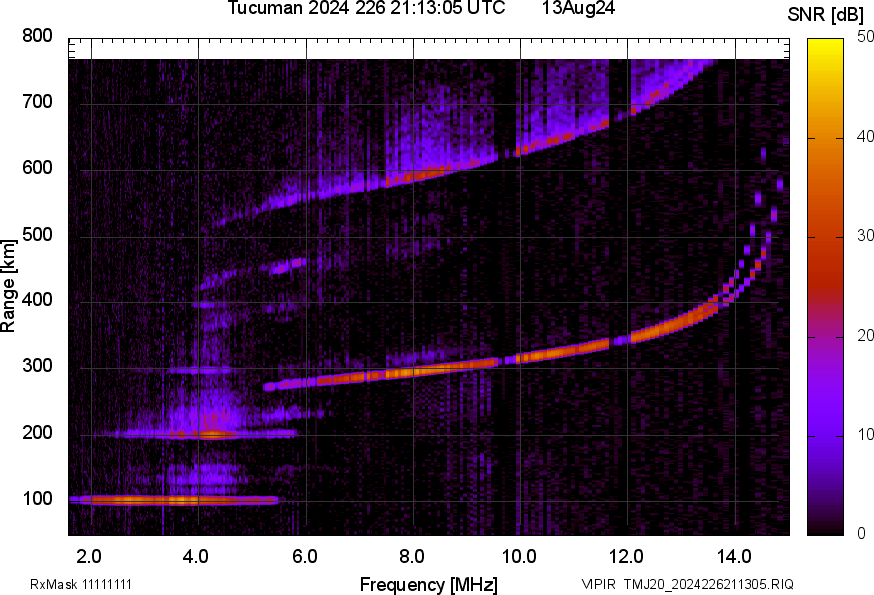
Task: Click the 14.0 tick on the frequency axis
Action: 734,554
